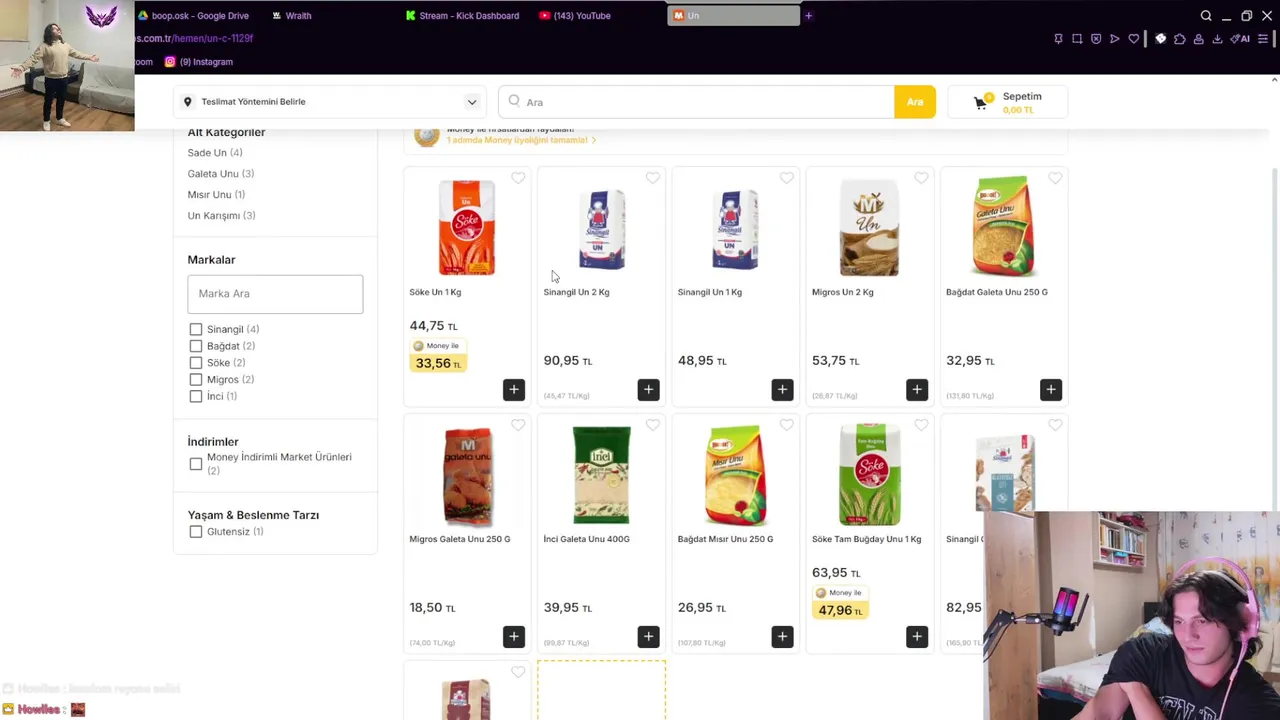Image resolution: width=1280 pixels, height=720 pixels.
Task: Toggle the Glutensiz filter checkbox
Action: coord(196,531)
